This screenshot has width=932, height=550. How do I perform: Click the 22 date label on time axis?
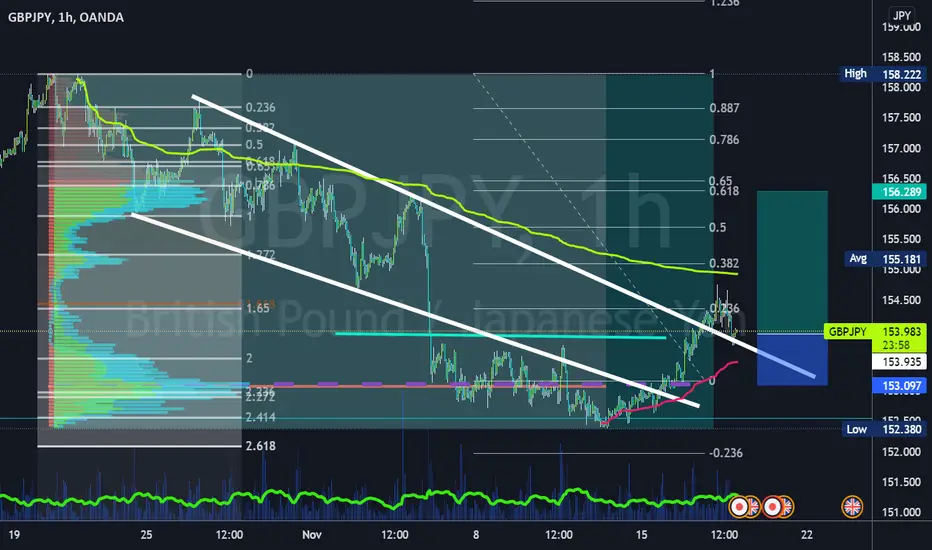tap(807, 535)
